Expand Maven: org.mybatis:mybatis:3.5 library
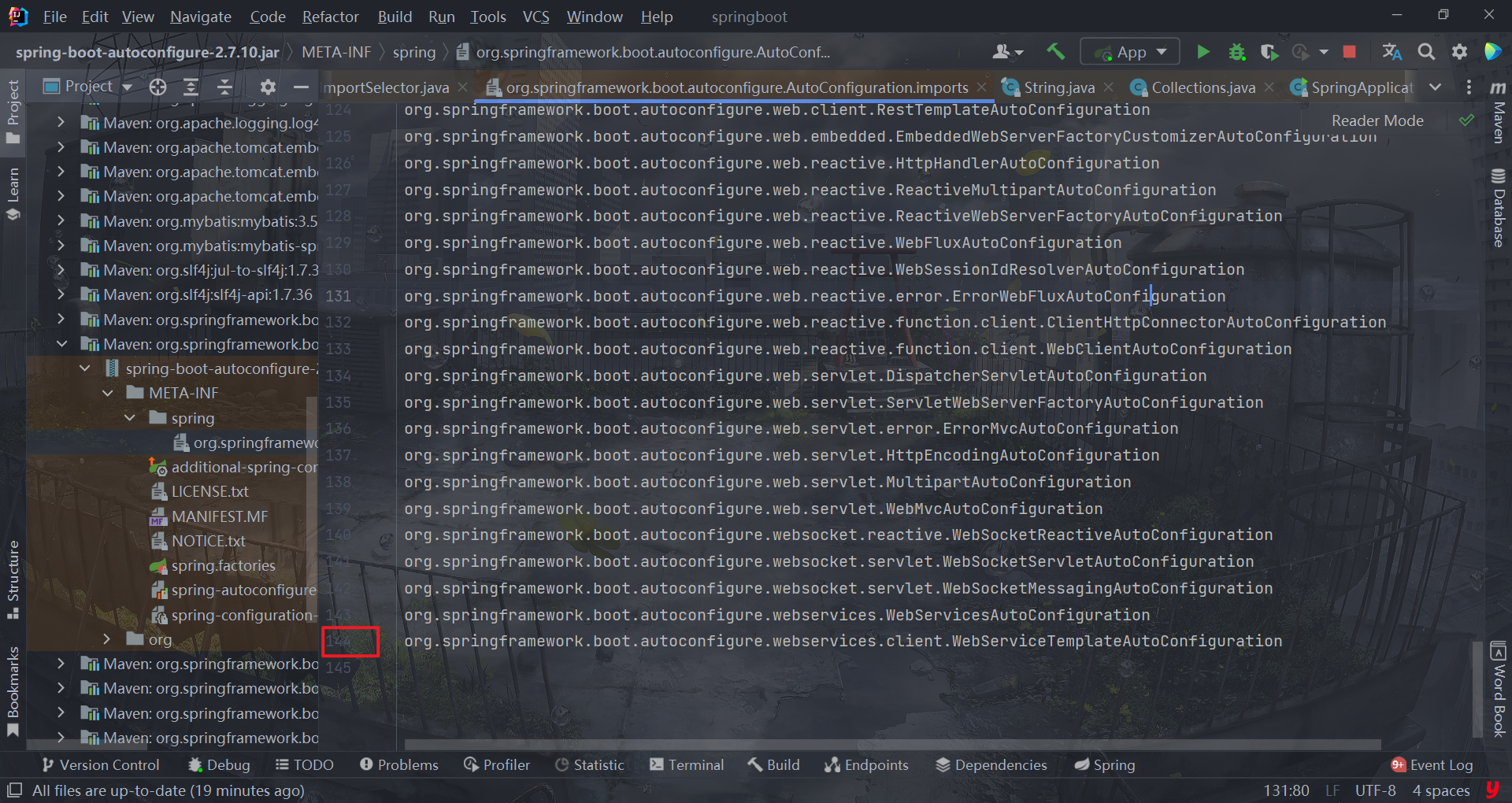This screenshot has height=803, width=1512. pyautogui.click(x=61, y=220)
